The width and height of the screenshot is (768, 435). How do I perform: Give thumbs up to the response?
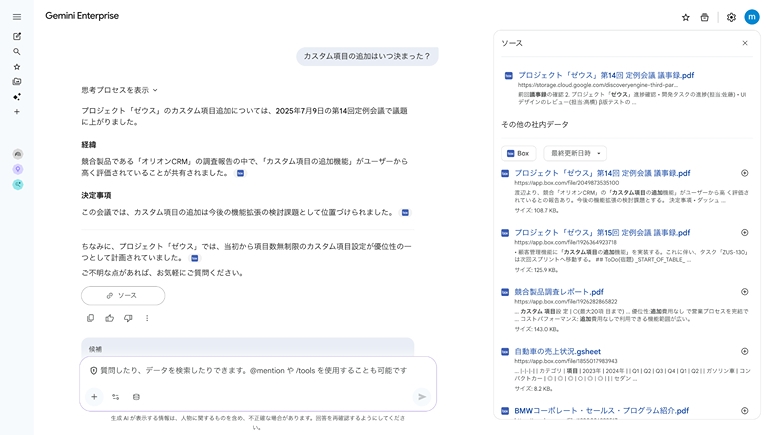109,318
